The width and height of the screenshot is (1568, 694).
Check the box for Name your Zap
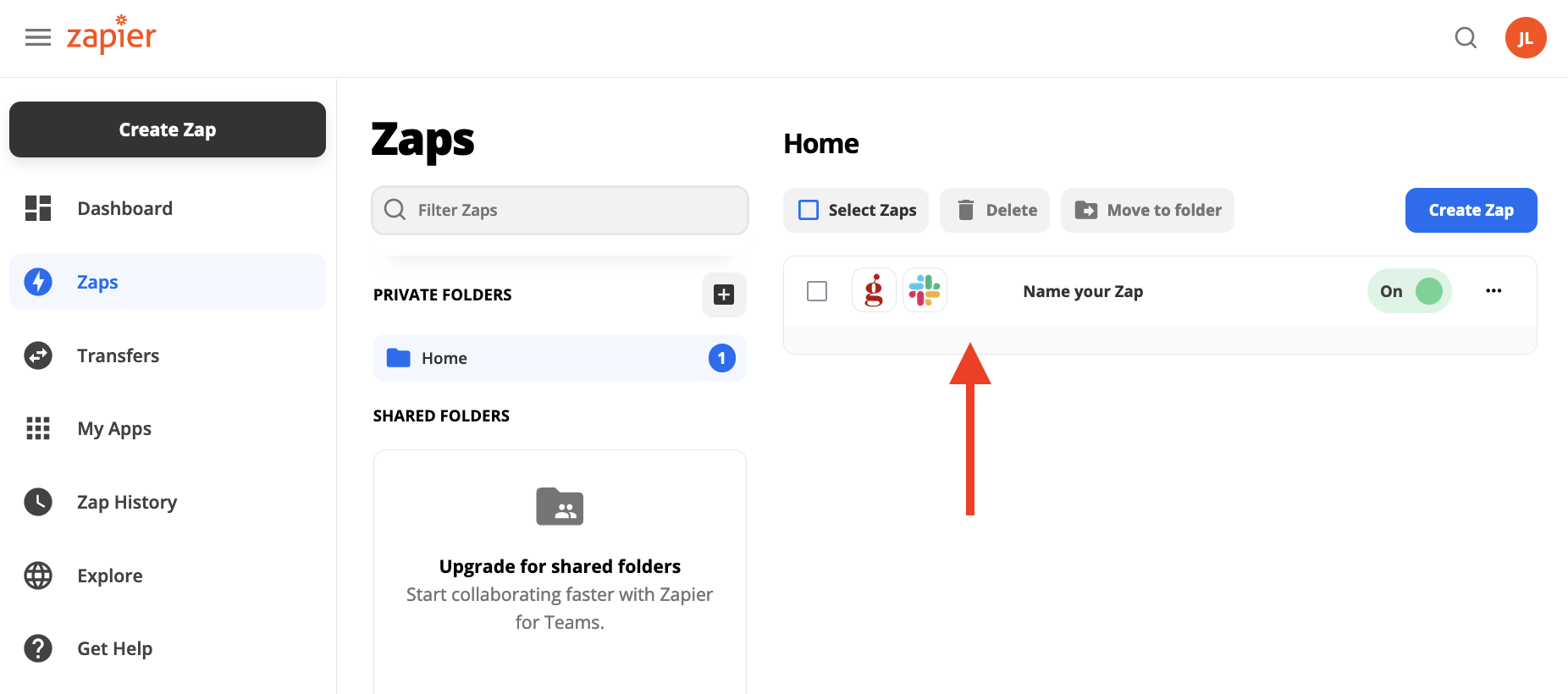coord(817,291)
